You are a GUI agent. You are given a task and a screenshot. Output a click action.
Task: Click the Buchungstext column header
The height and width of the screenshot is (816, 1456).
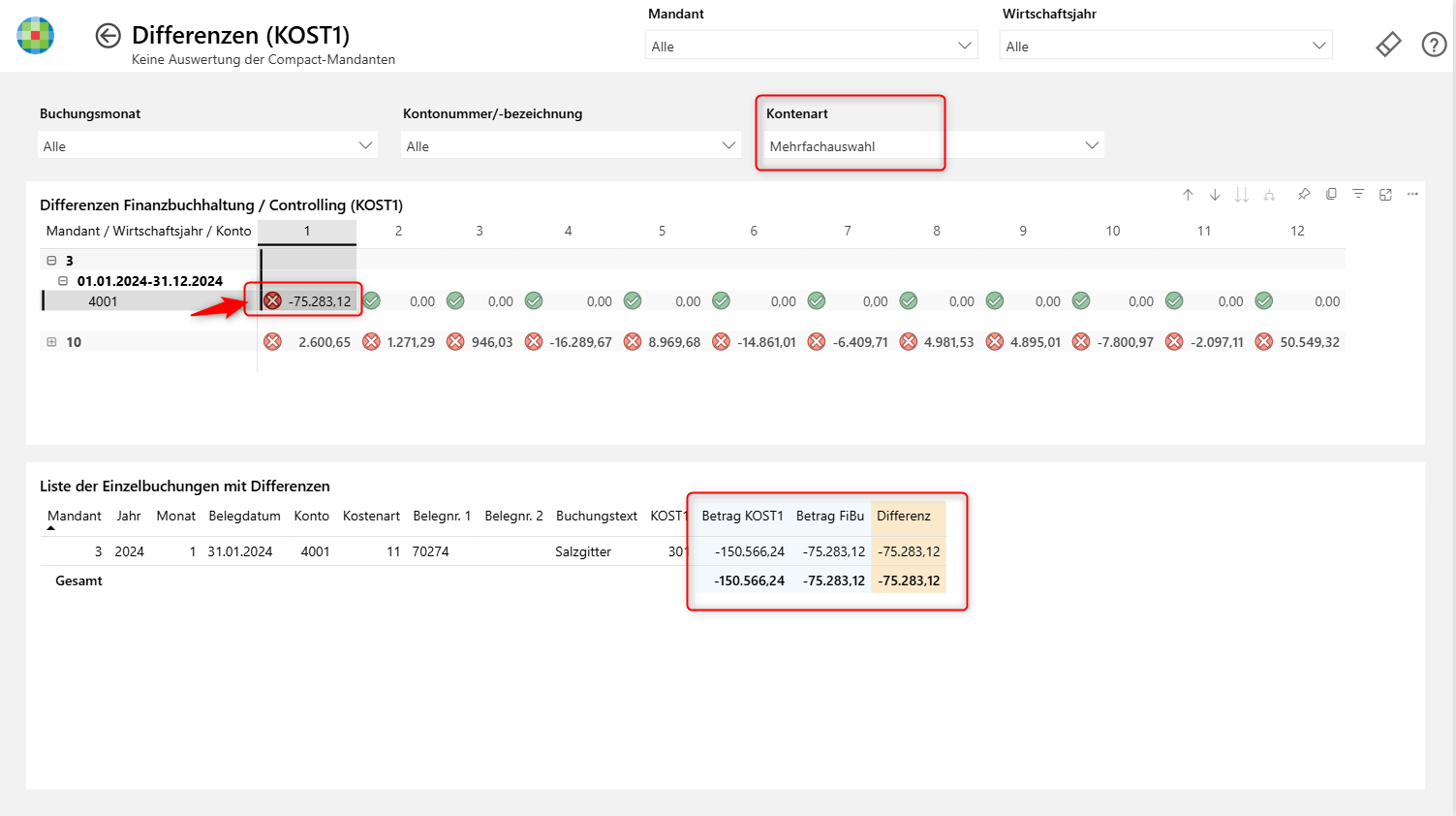pyautogui.click(x=597, y=516)
